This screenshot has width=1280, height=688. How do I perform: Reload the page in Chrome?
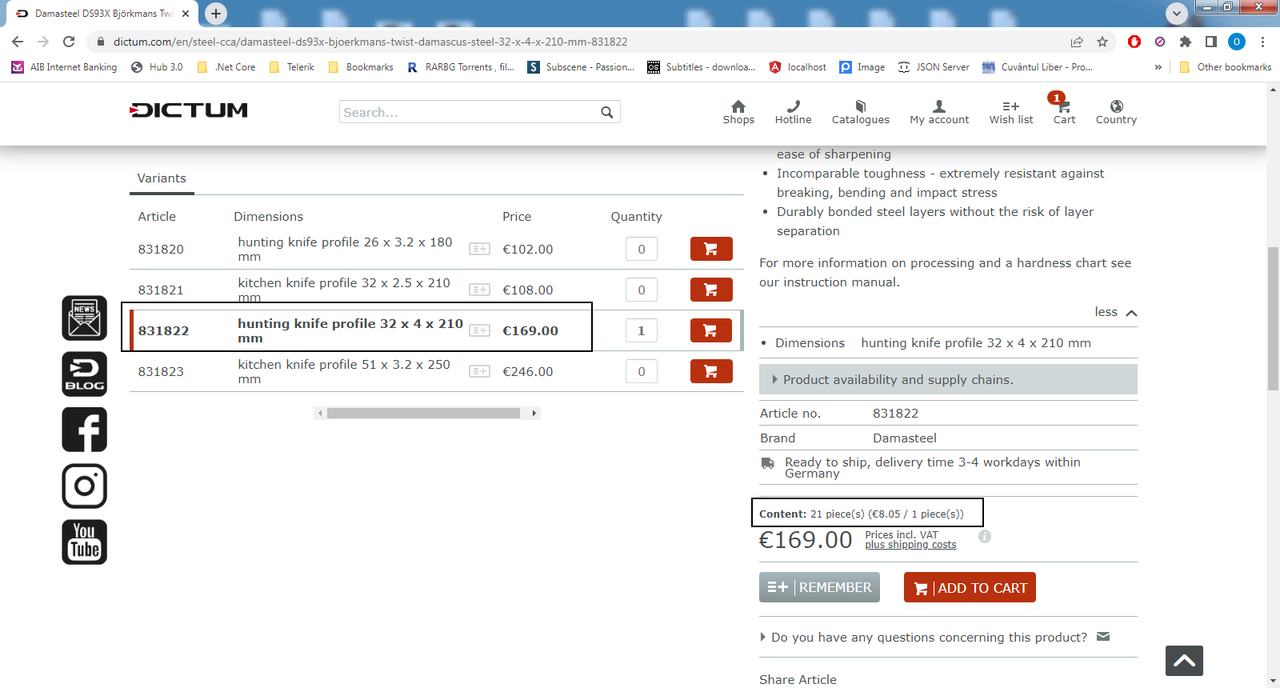[x=69, y=42]
